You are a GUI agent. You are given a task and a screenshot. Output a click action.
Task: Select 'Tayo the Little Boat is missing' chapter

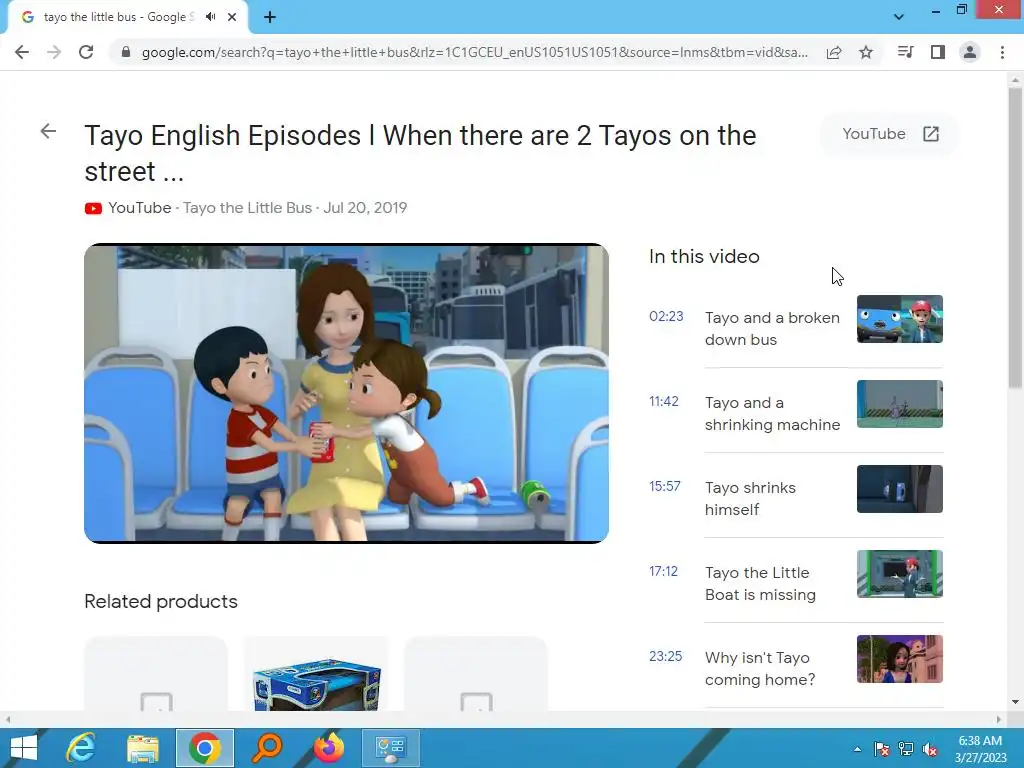(x=760, y=583)
